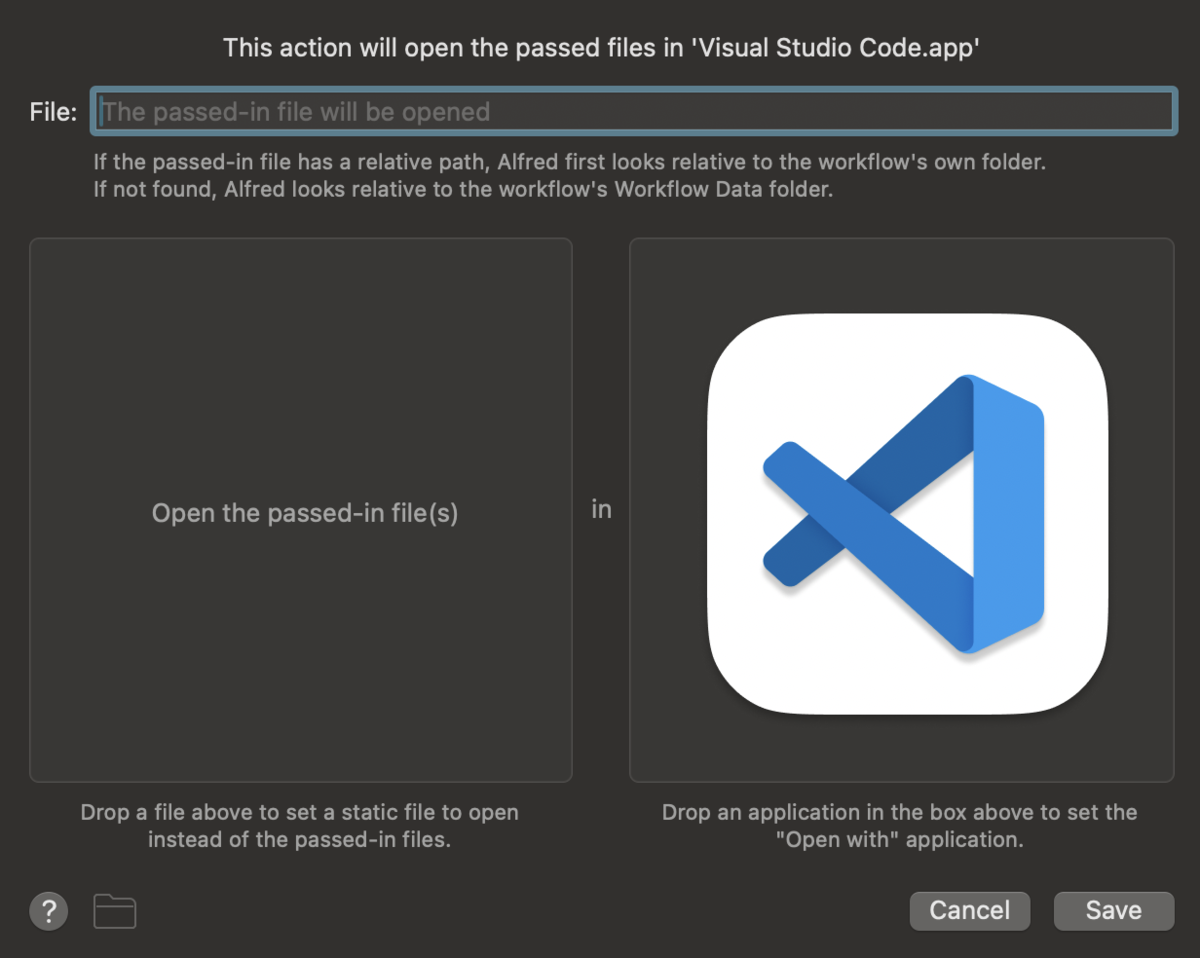This screenshot has width=1200, height=958.
Task: Save the Open File action settings
Action: pyautogui.click(x=1113, y=910)
